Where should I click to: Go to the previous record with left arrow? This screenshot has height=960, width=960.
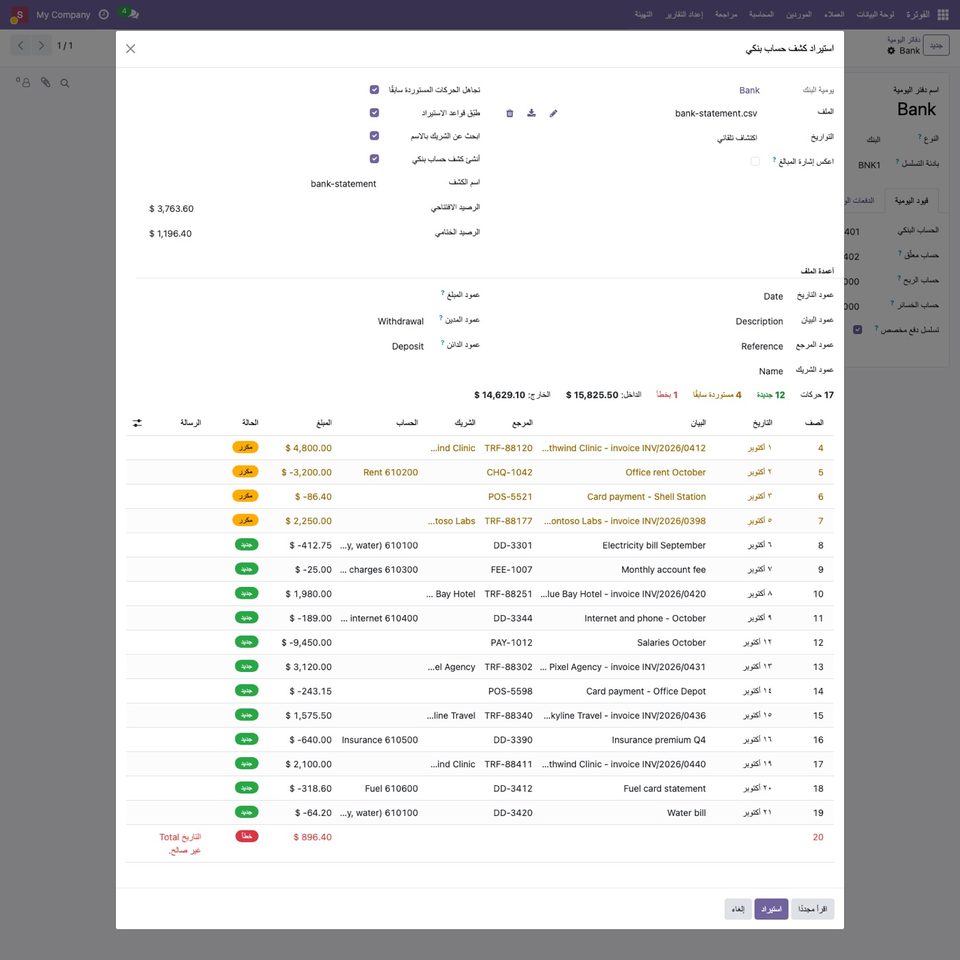[21, 45]
